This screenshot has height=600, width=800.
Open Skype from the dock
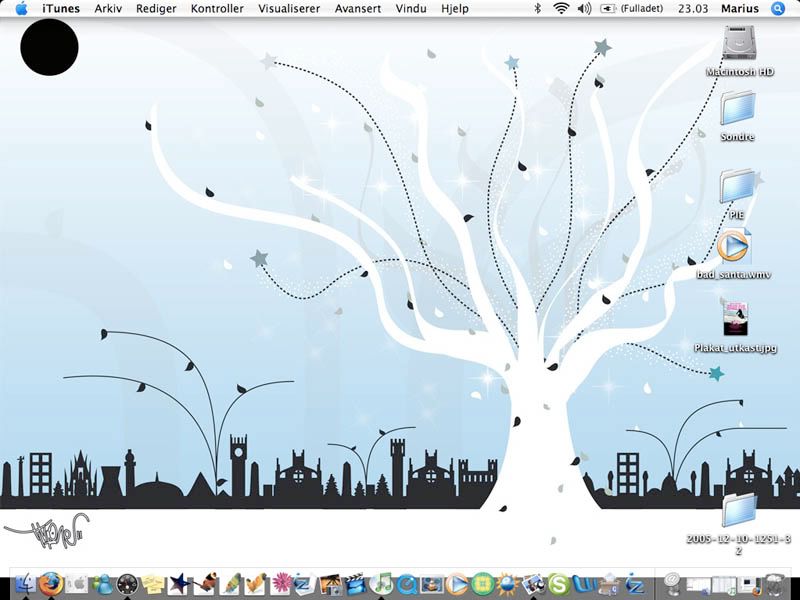(557, 583)
